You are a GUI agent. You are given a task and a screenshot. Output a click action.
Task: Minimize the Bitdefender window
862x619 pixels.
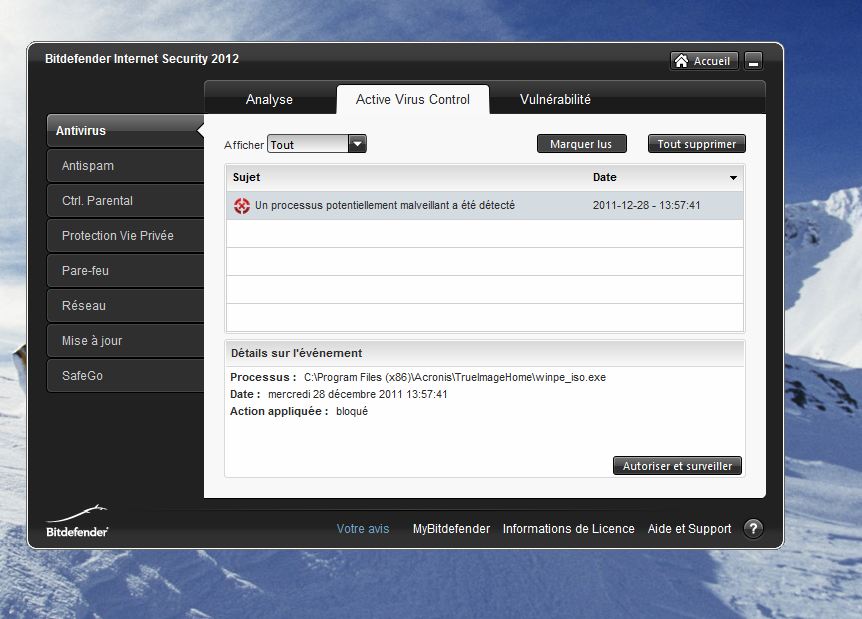754,61
